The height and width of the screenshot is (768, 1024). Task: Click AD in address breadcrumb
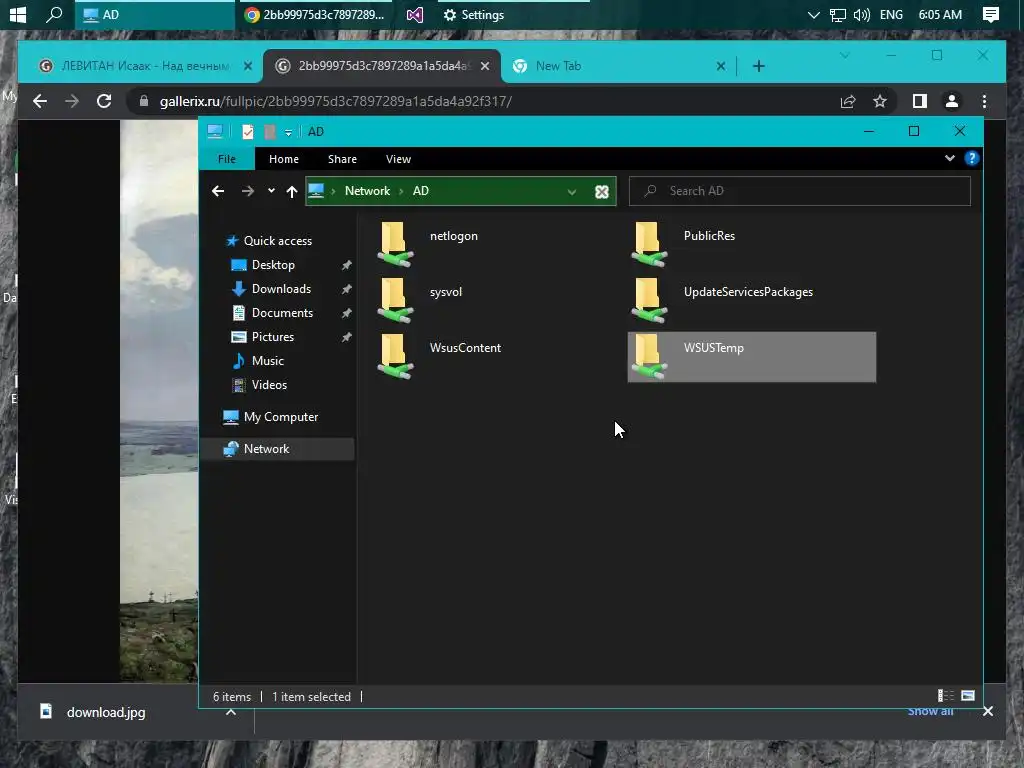tap(421, 191)
